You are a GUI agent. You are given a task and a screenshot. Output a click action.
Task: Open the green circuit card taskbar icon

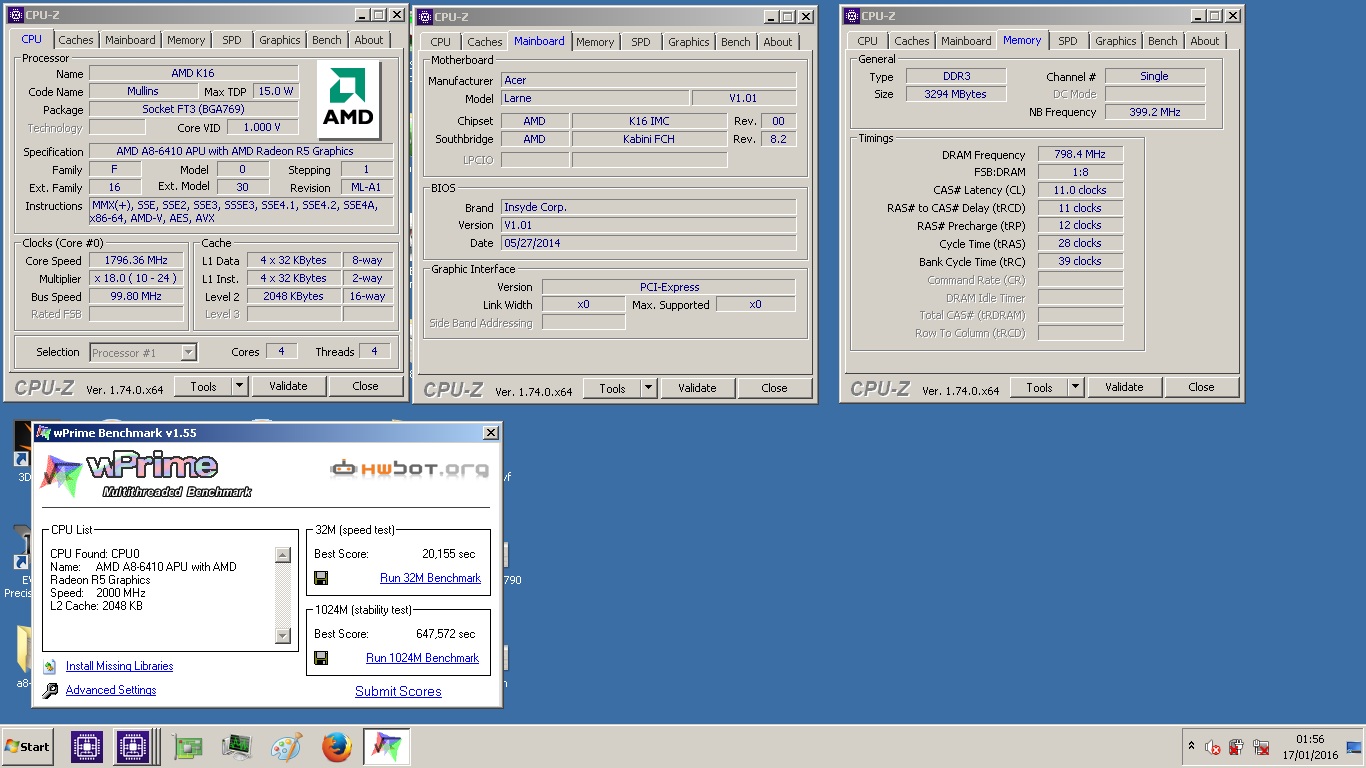tap(187, 747)
